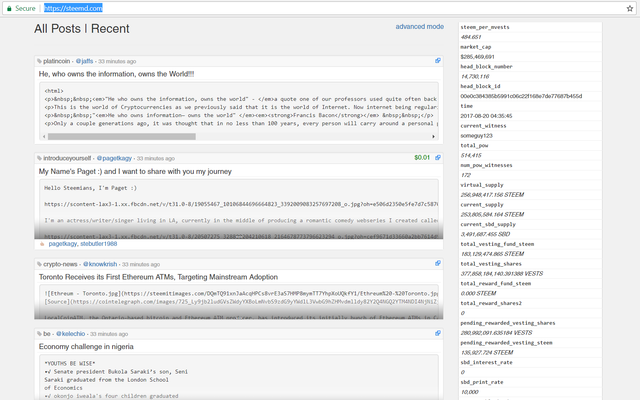Open external link icon for introduceyourself post
This screenshot has height=400, width=640.
437,157
